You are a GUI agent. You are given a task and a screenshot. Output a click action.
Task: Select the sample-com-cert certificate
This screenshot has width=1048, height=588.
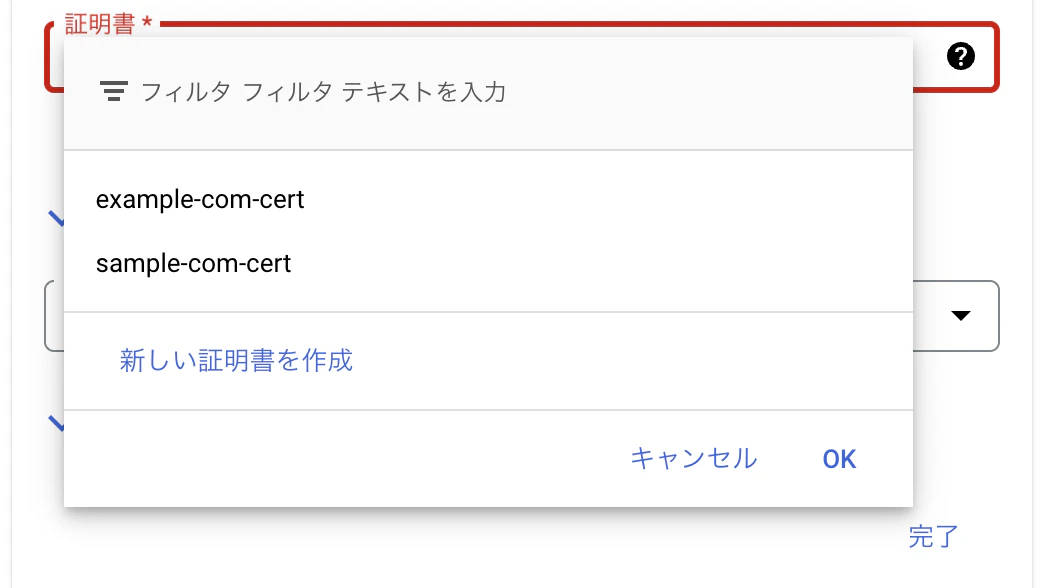(x=191, y=264)
